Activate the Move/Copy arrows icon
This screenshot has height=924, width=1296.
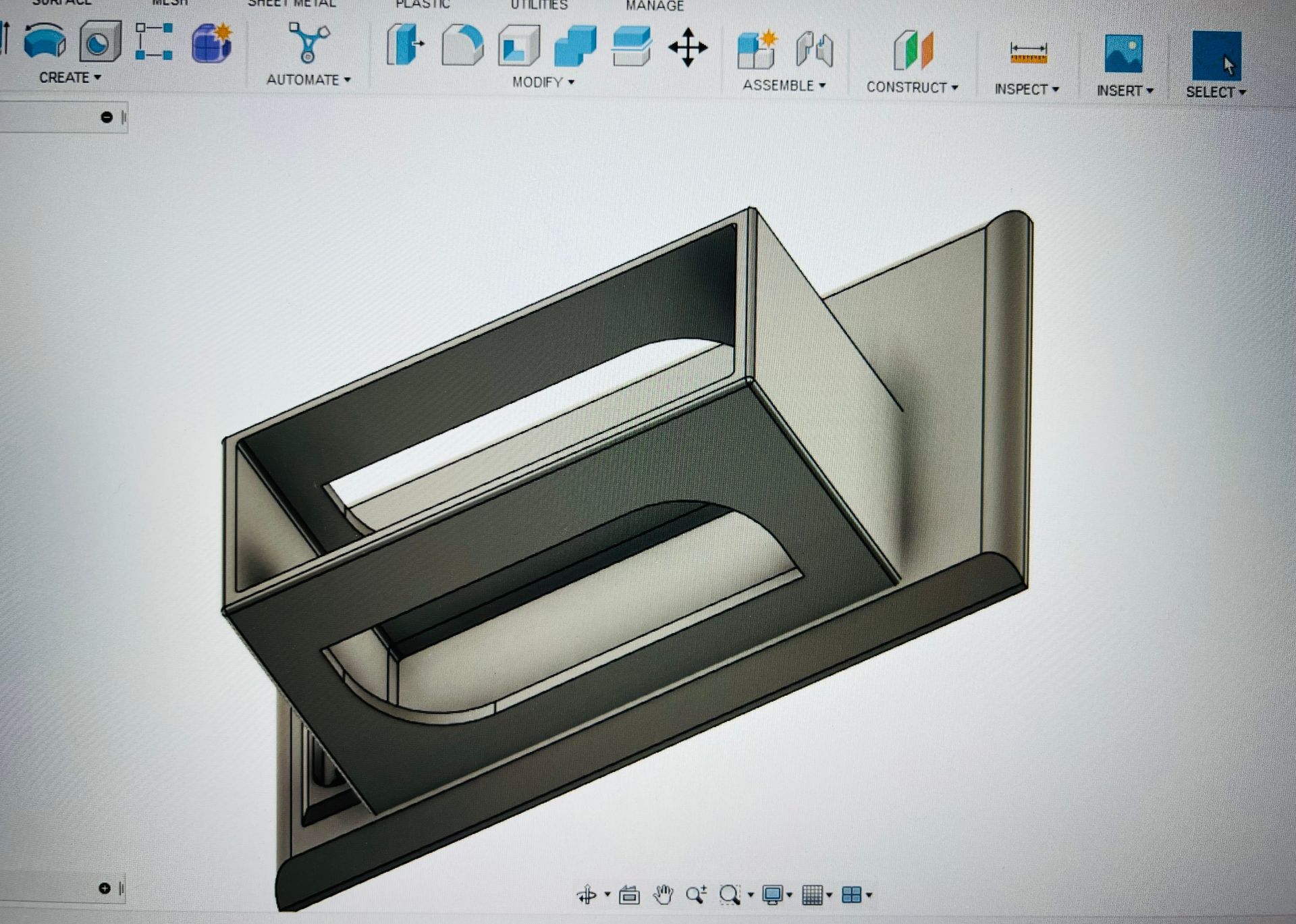(x=687, y=47)
